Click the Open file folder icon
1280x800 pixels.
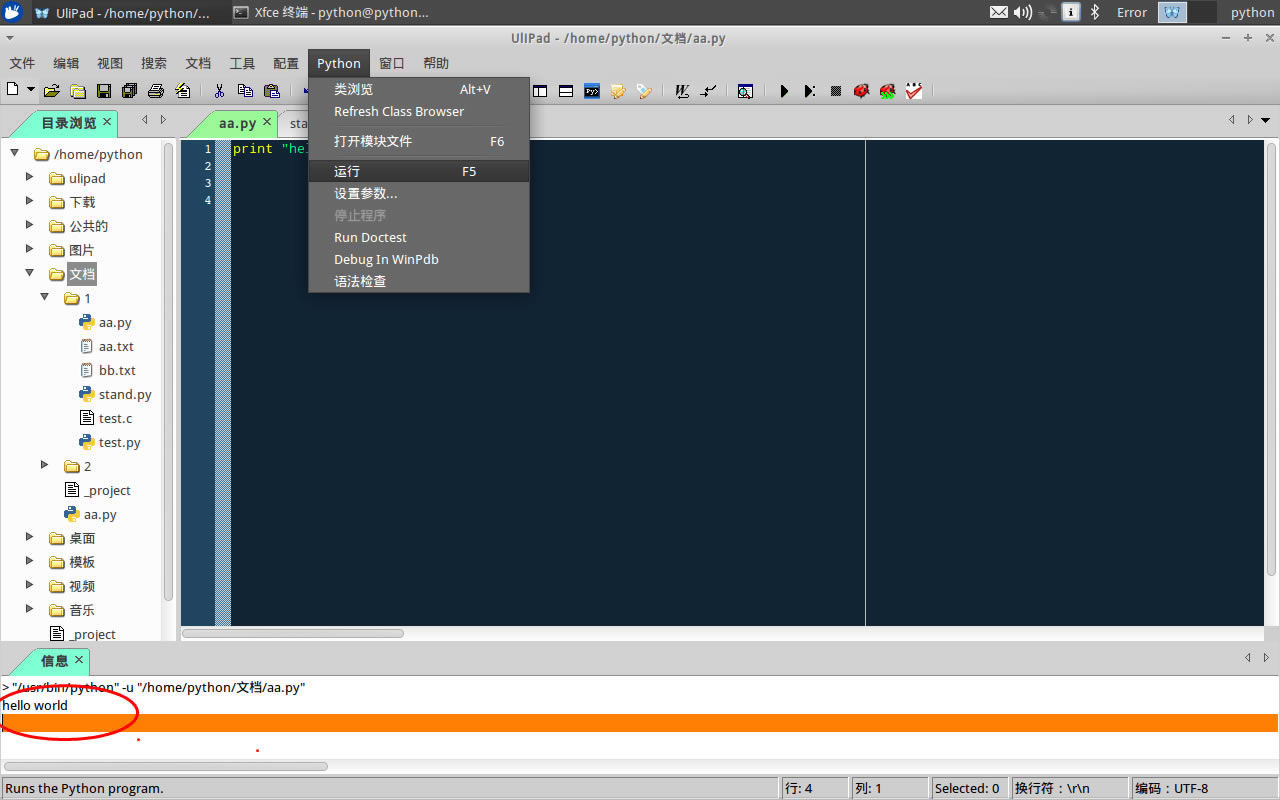coord(52,91)
